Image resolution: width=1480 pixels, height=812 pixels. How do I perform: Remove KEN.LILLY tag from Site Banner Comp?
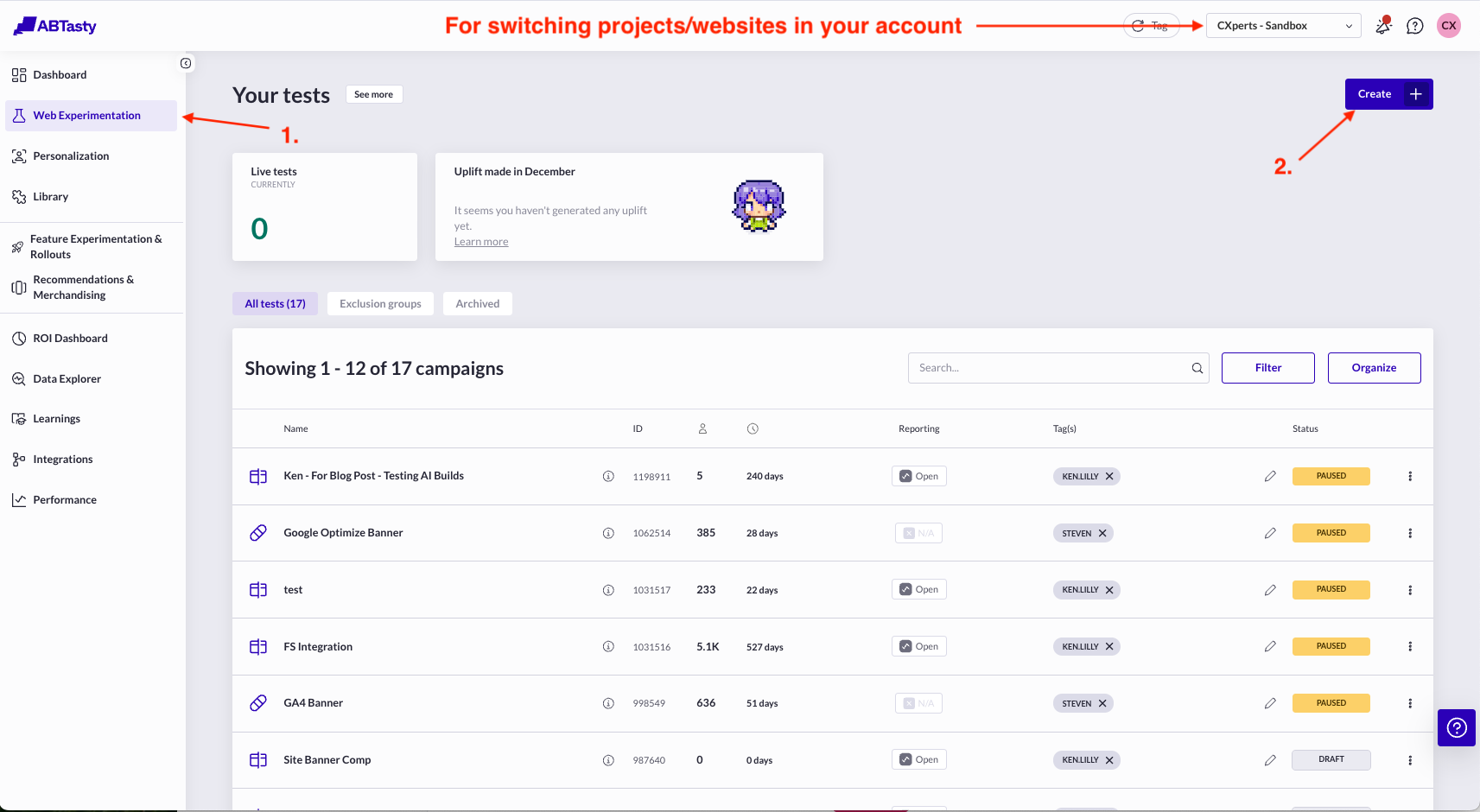coord(1109,760)
